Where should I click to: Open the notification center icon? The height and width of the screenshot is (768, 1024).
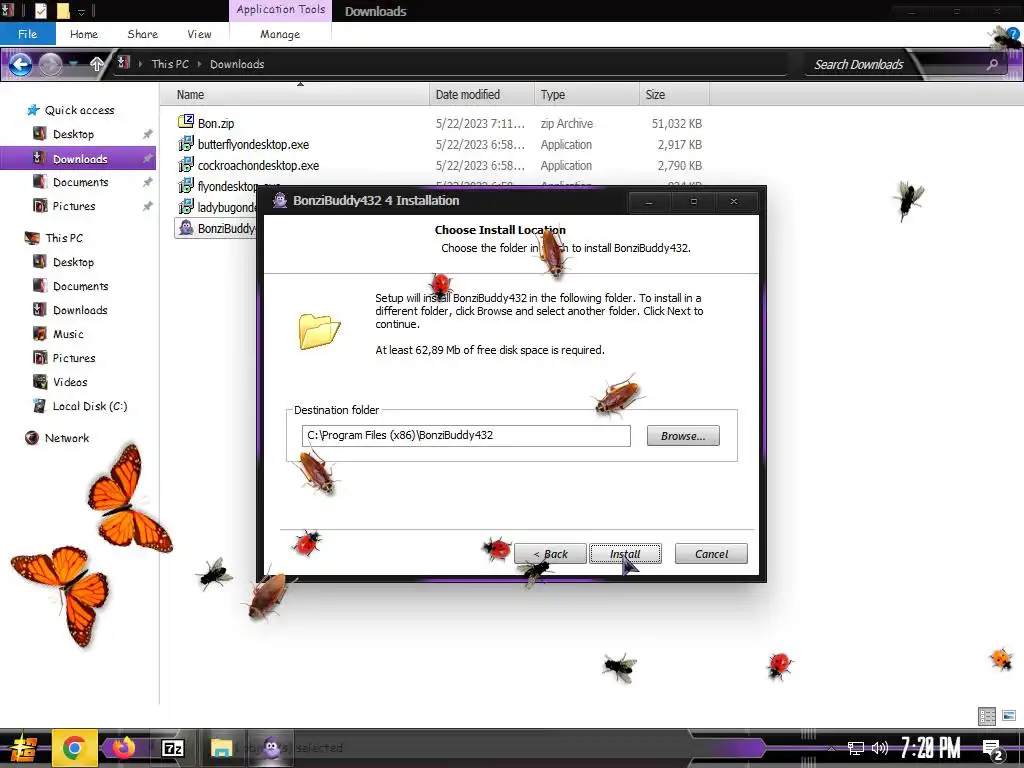click(993, 749)
